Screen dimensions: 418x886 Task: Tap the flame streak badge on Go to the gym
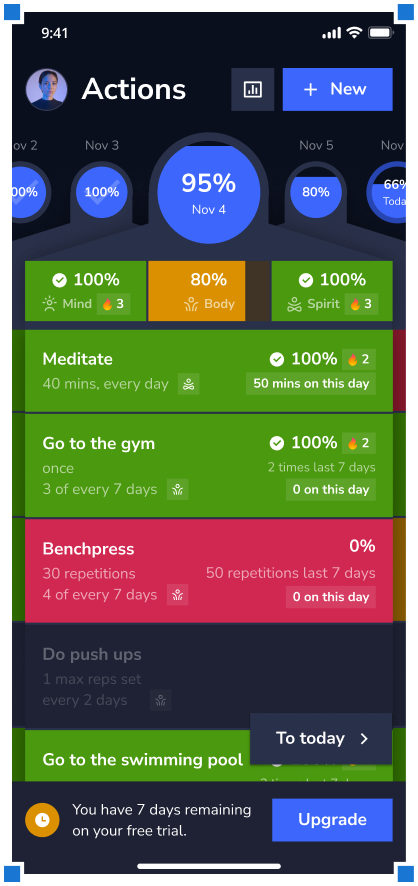click(359, 444)
